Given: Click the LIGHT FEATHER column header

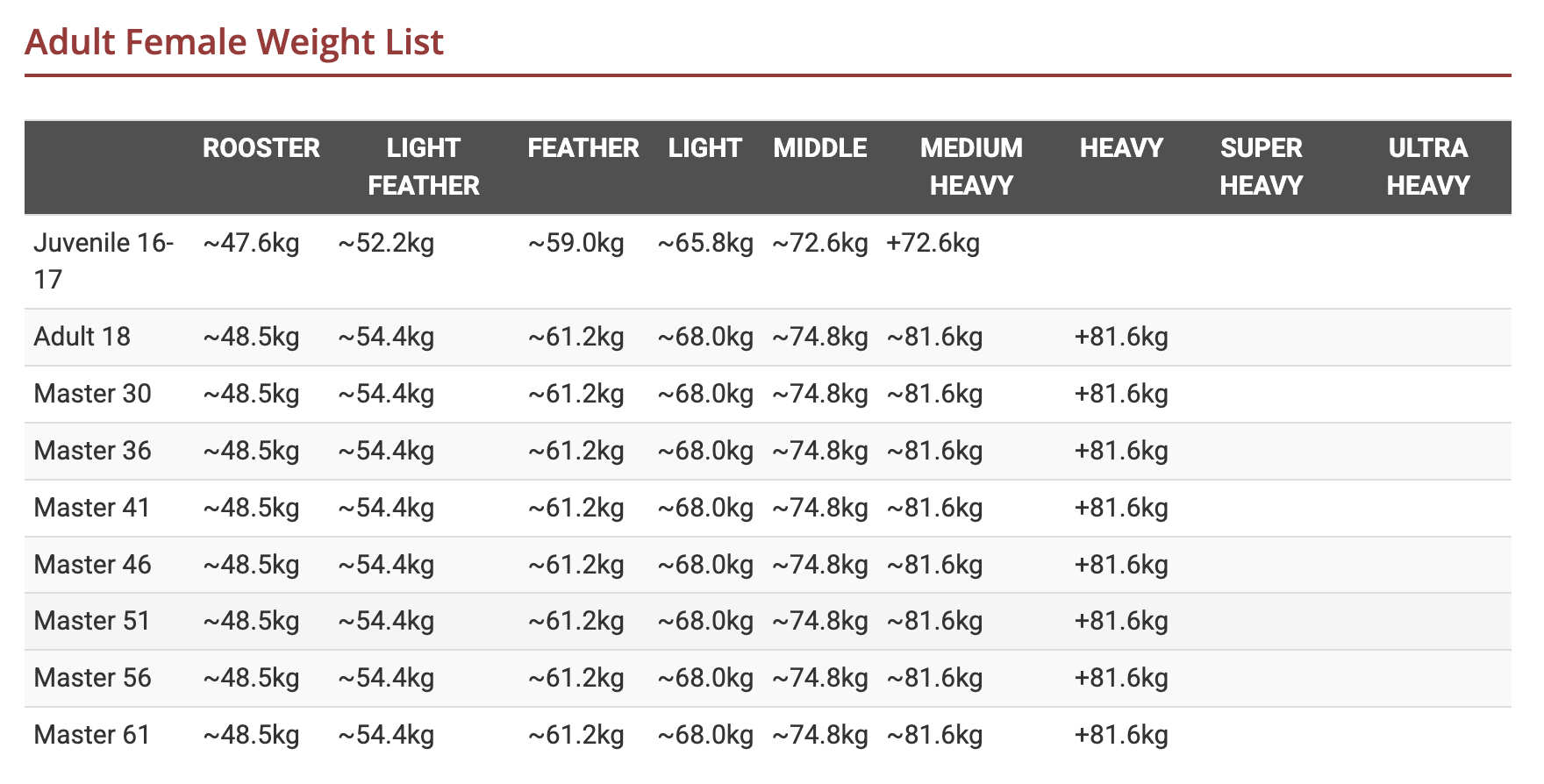Looking at the screenshot, I should (x=423, y=167).
